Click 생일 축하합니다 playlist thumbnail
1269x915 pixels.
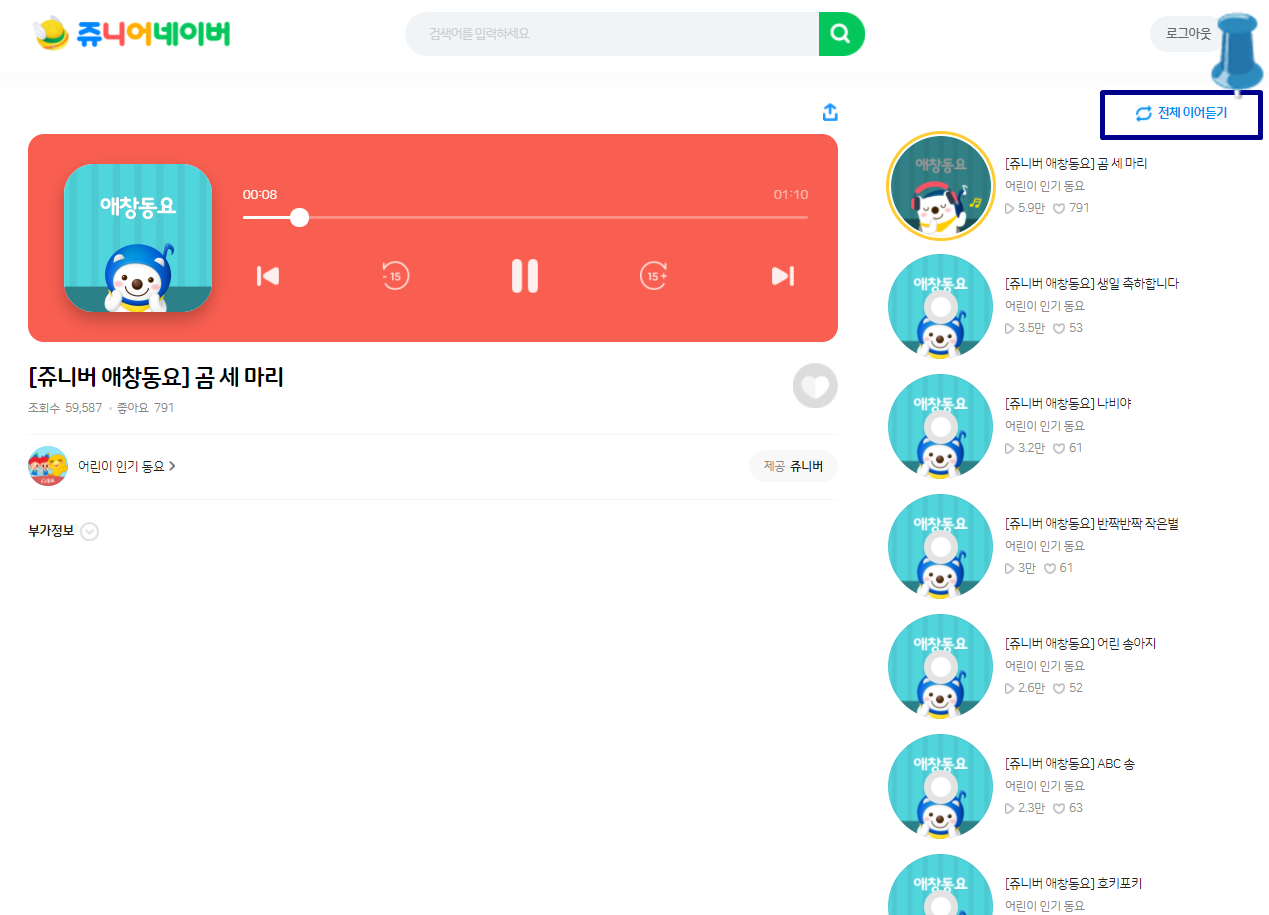click(x=940, y=306)
